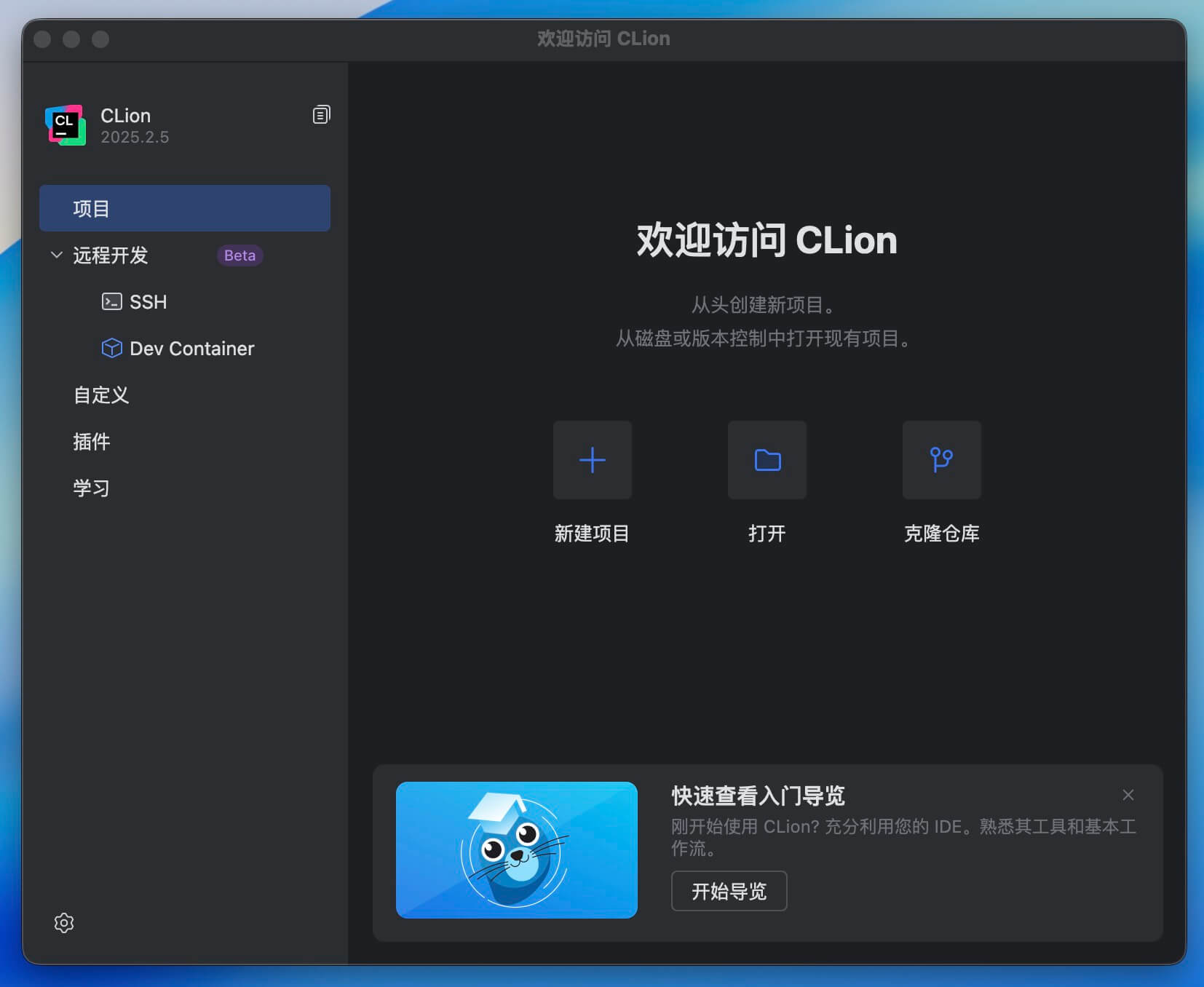
Task: Switch to the 学习 tab
Action: [x=92, y=488]
